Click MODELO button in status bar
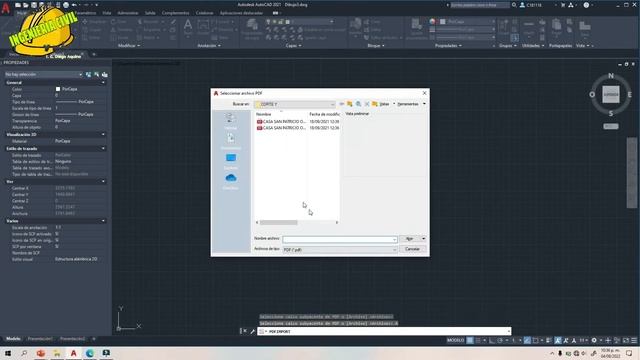The image size is (640, 360). click(x=456, y=340)
